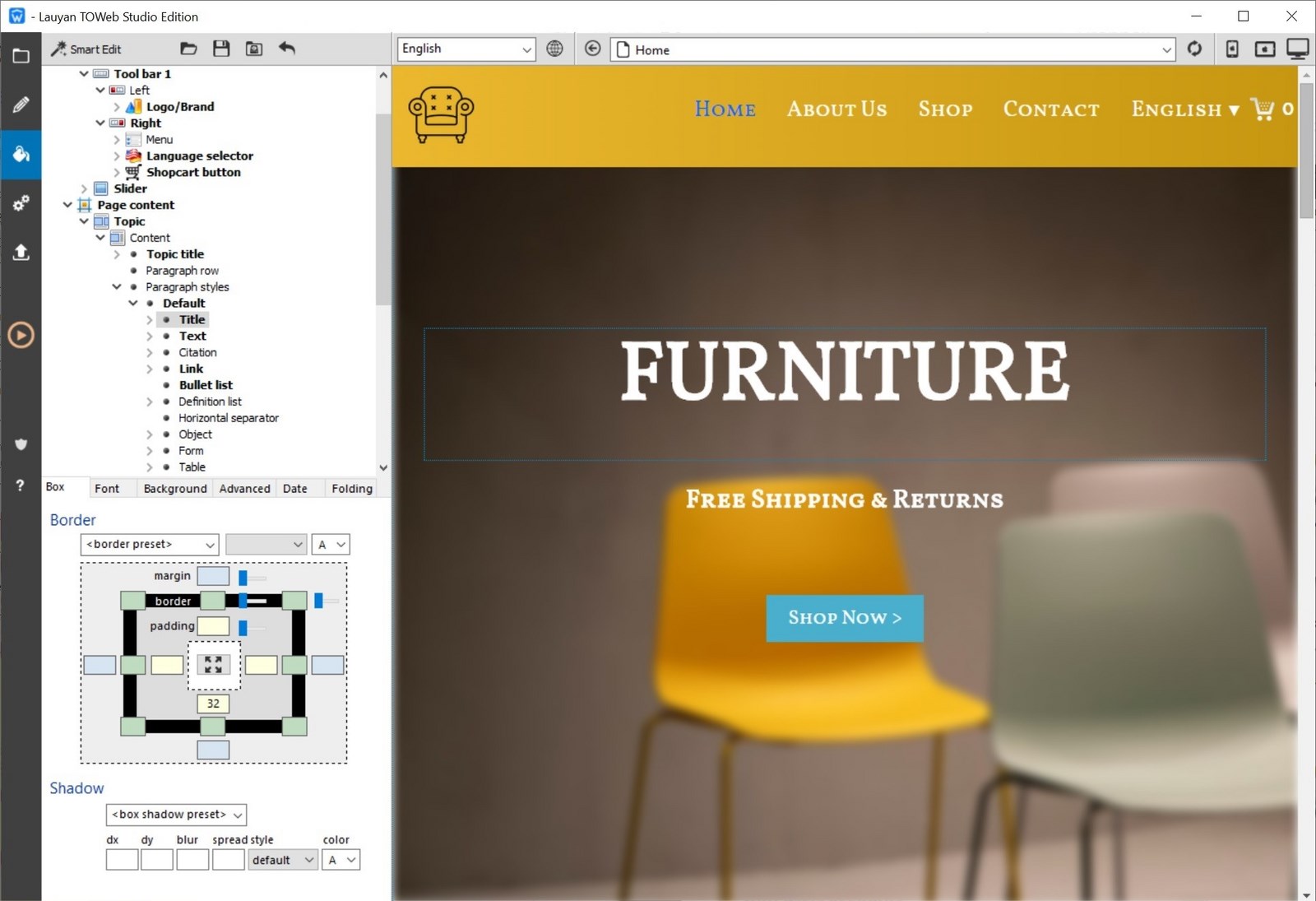Select the paint bucket Theme icon
Viewport: 1316px width, 901px height.
click(21, 154)
